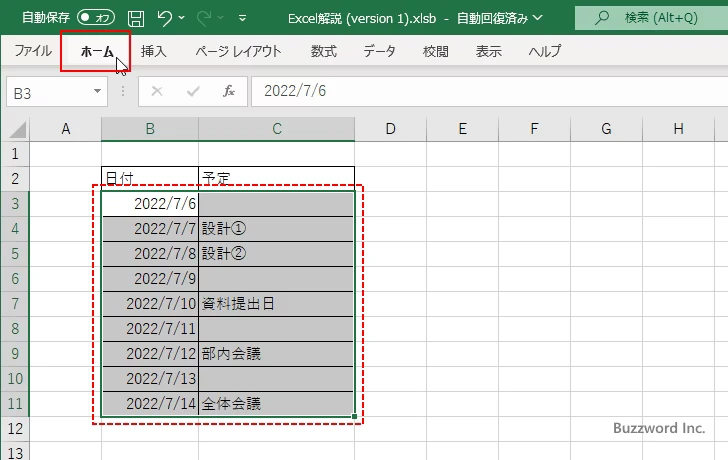The image size is (728, 460).
Task: Click cell with date 2022/7/12
Action: tap(150, 354)
